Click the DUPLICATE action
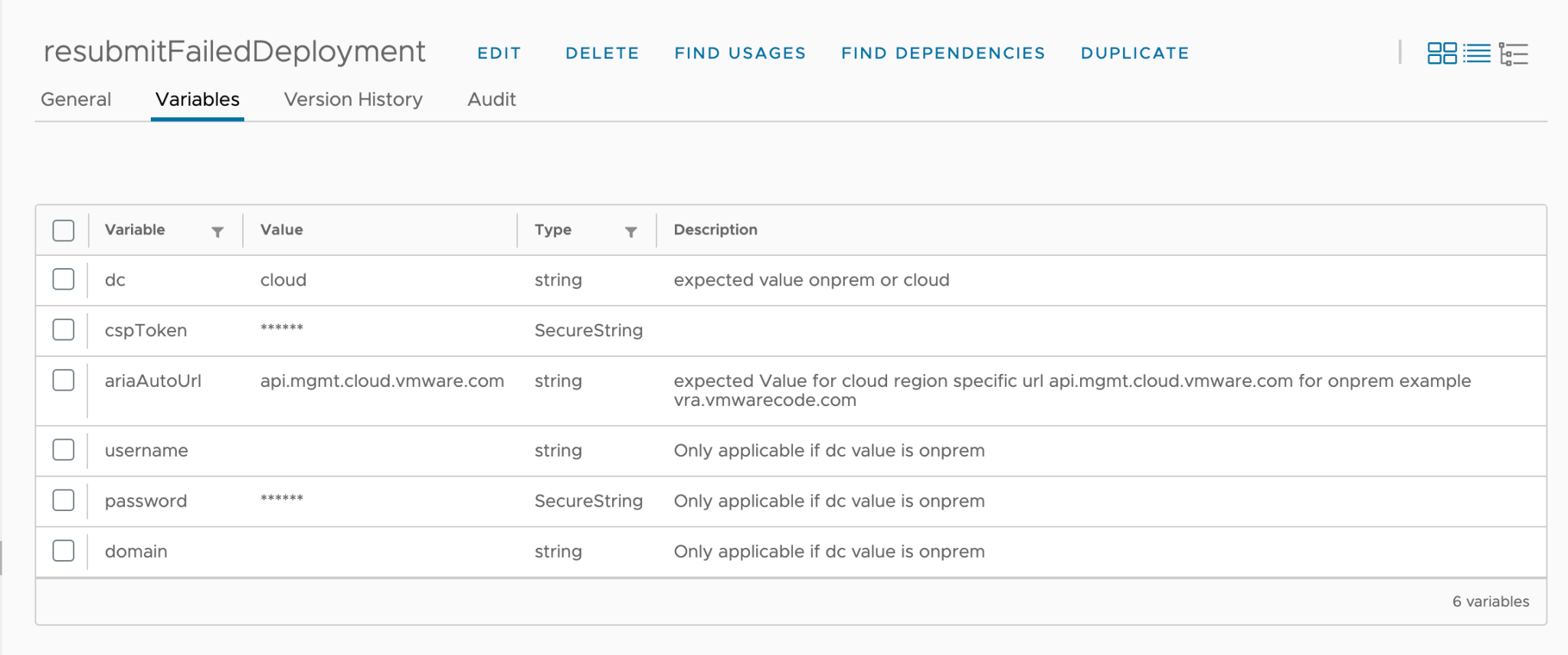Screen dimensions: 1568x655 tap(1134, 54)
